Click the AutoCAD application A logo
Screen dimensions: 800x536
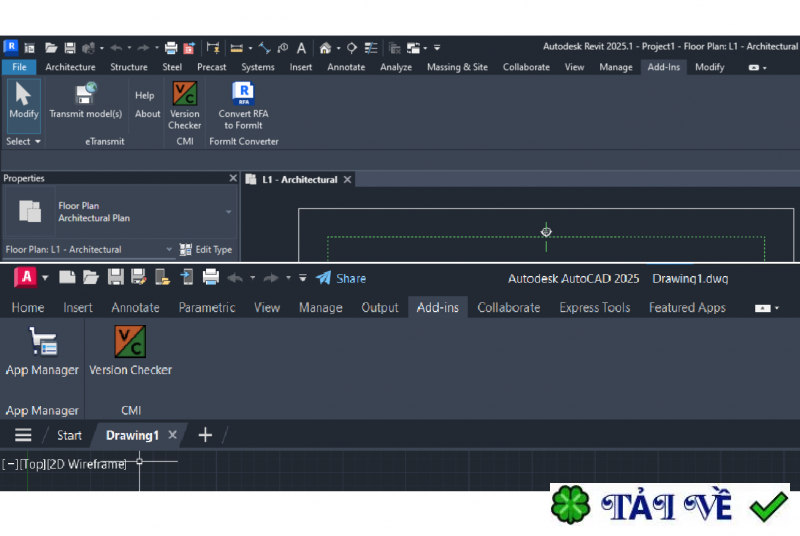tap(26, 277)
